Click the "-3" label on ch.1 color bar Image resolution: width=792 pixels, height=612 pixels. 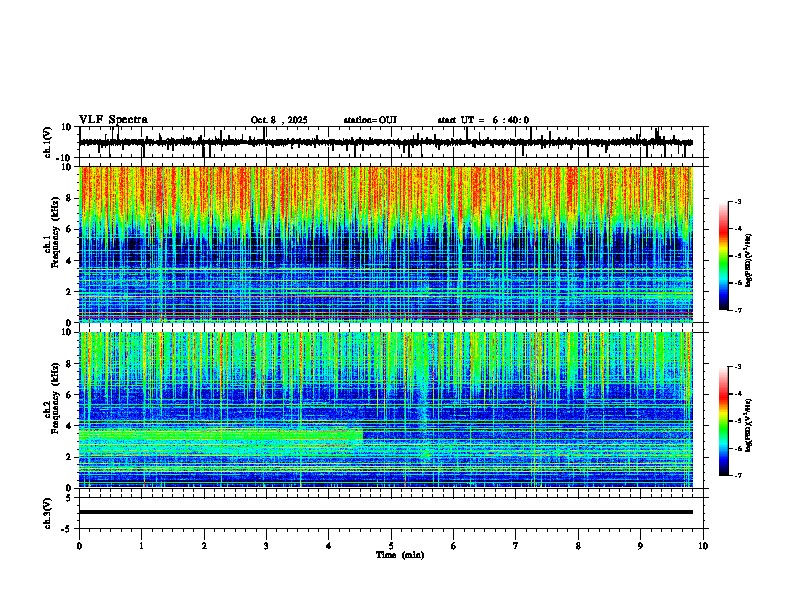pyautogui.click(x=738, y=202)
